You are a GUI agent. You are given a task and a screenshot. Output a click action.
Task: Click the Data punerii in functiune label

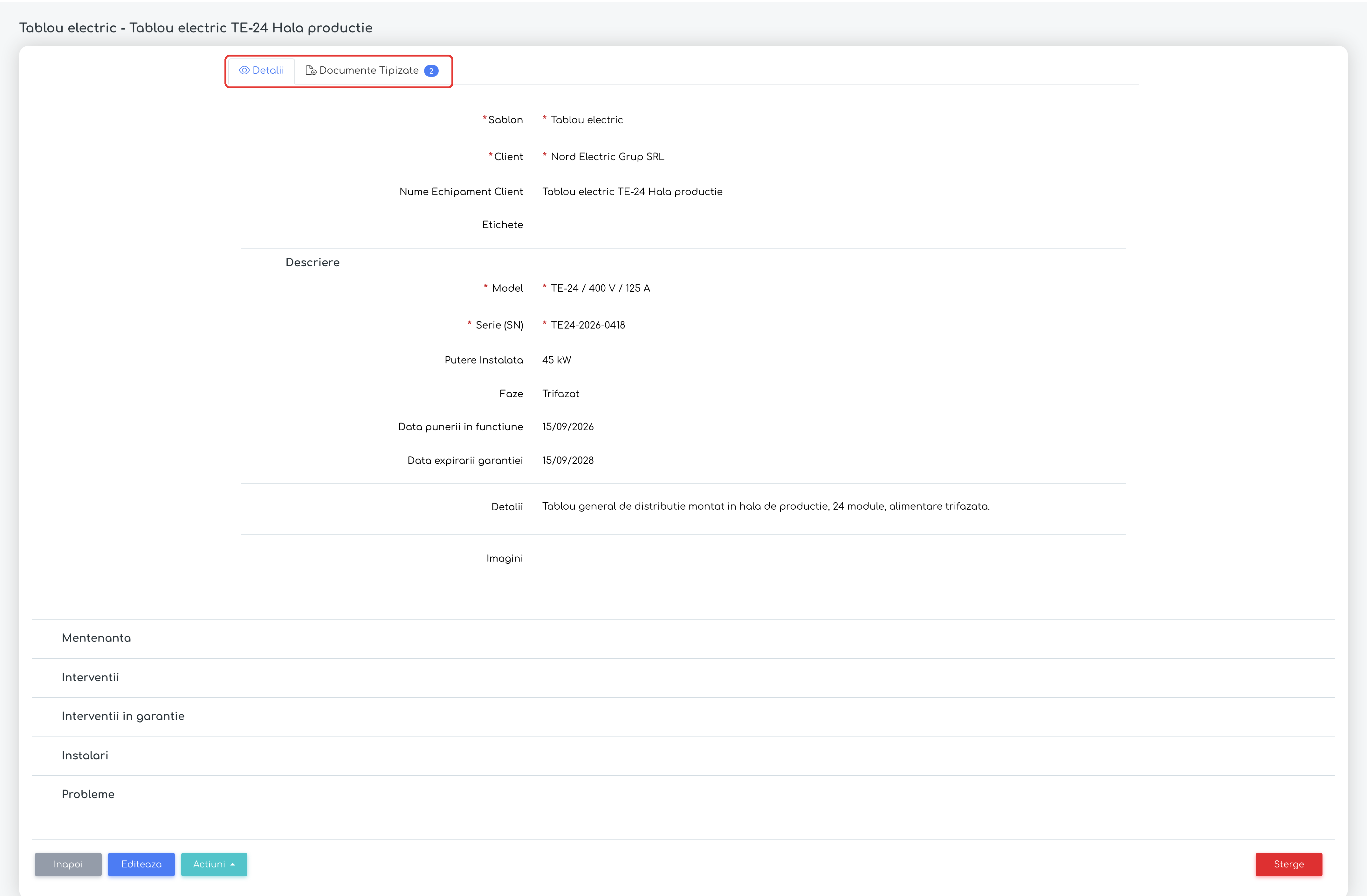[461, 427]
